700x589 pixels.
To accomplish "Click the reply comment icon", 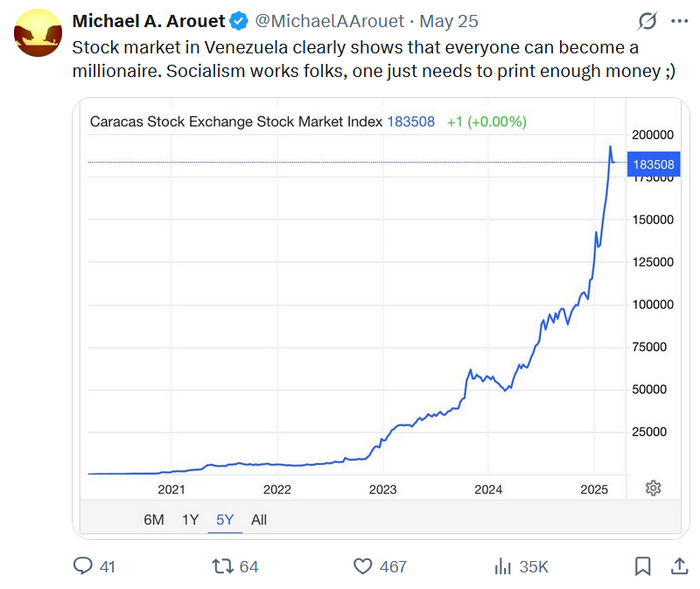I will pos(84,566).
